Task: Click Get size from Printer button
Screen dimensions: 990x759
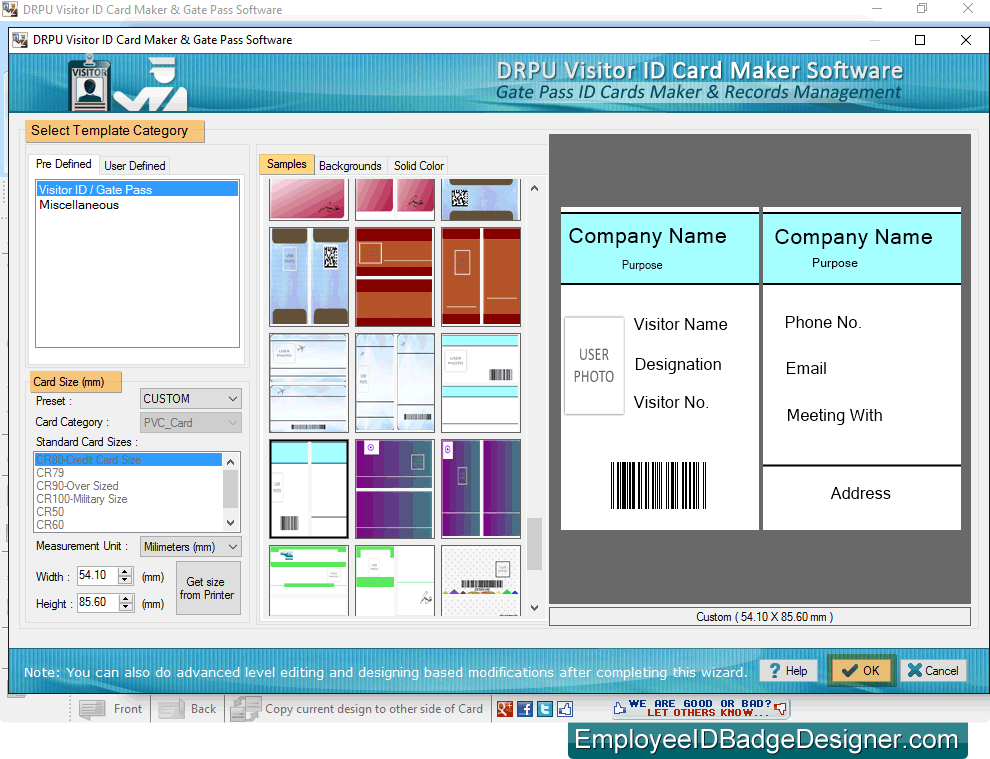Action: point(208,588)
